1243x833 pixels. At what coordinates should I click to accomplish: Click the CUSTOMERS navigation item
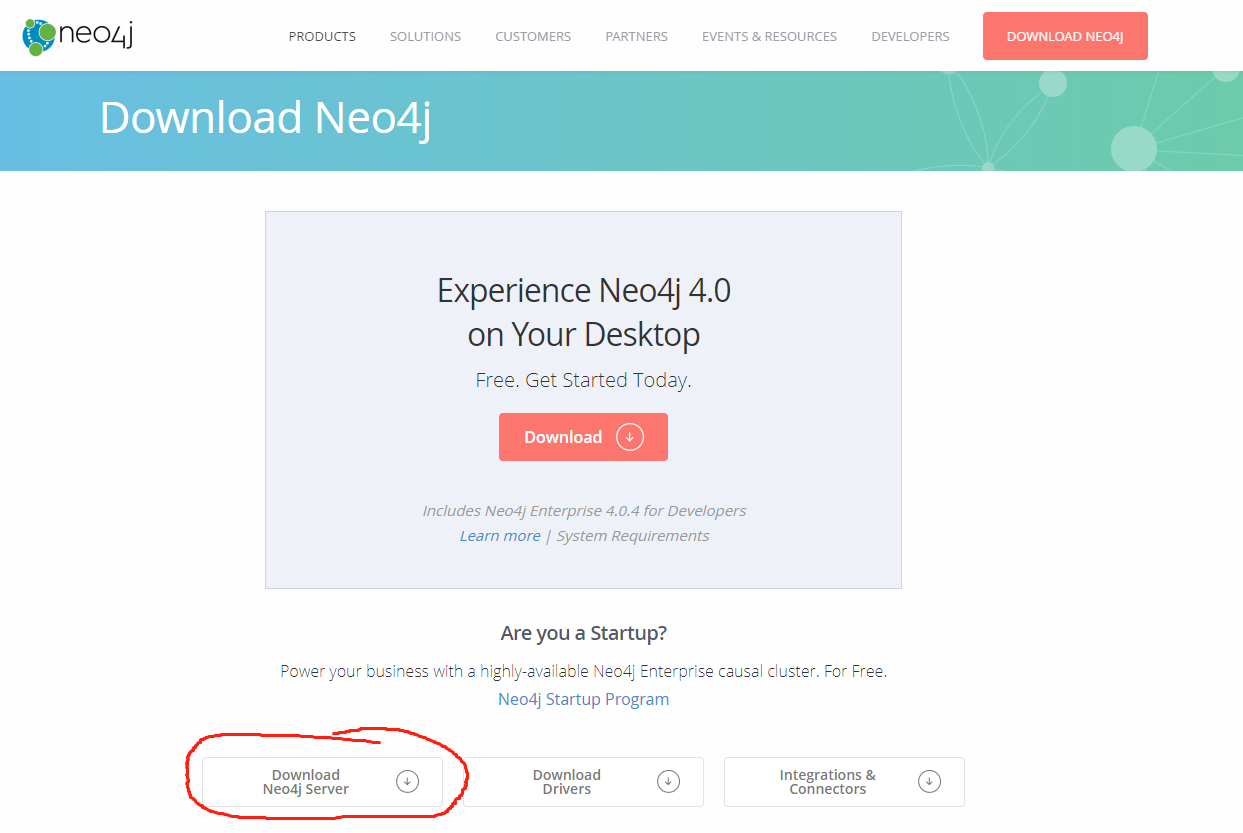(532, 36)
